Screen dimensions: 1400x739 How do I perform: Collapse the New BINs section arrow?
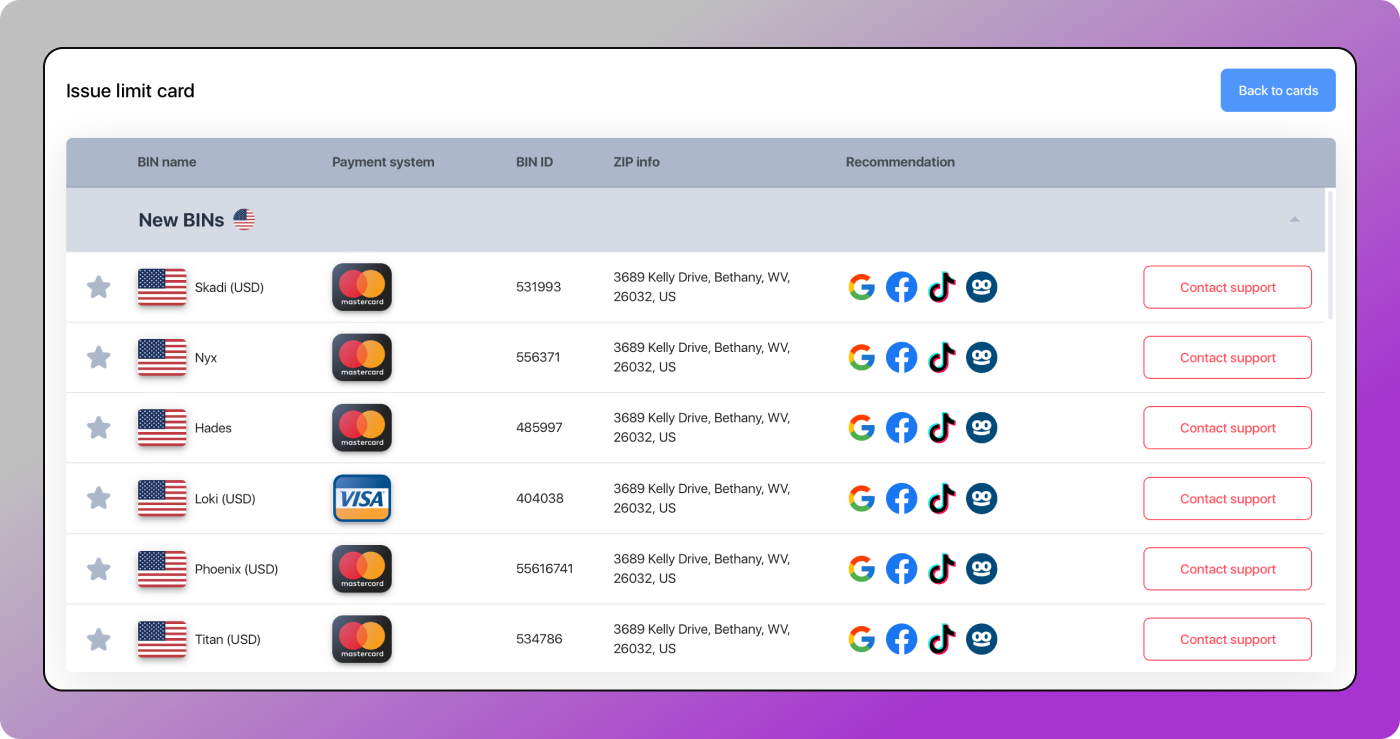coord(1294,220)
